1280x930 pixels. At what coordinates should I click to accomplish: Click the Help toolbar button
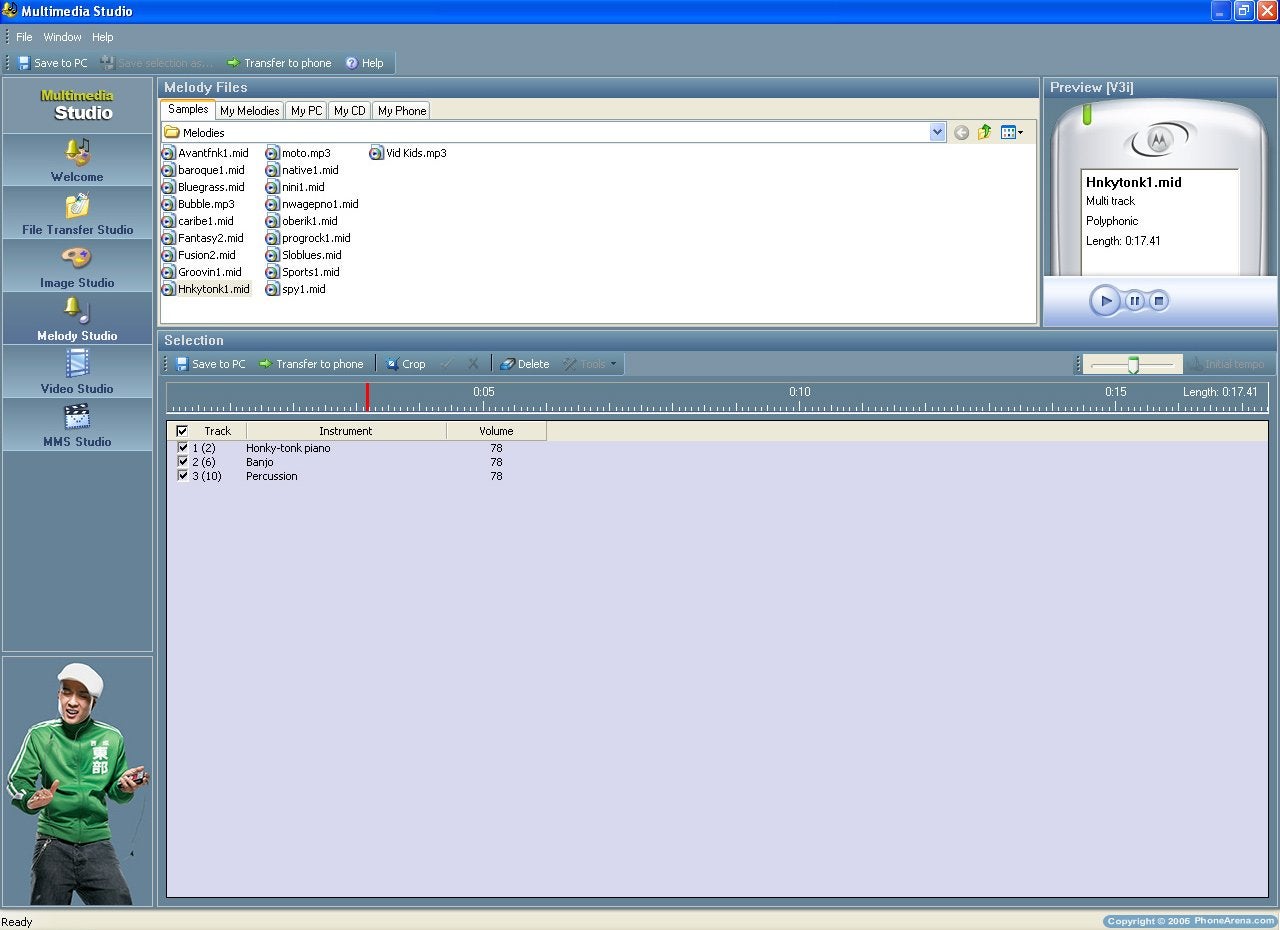coord(365,63)
